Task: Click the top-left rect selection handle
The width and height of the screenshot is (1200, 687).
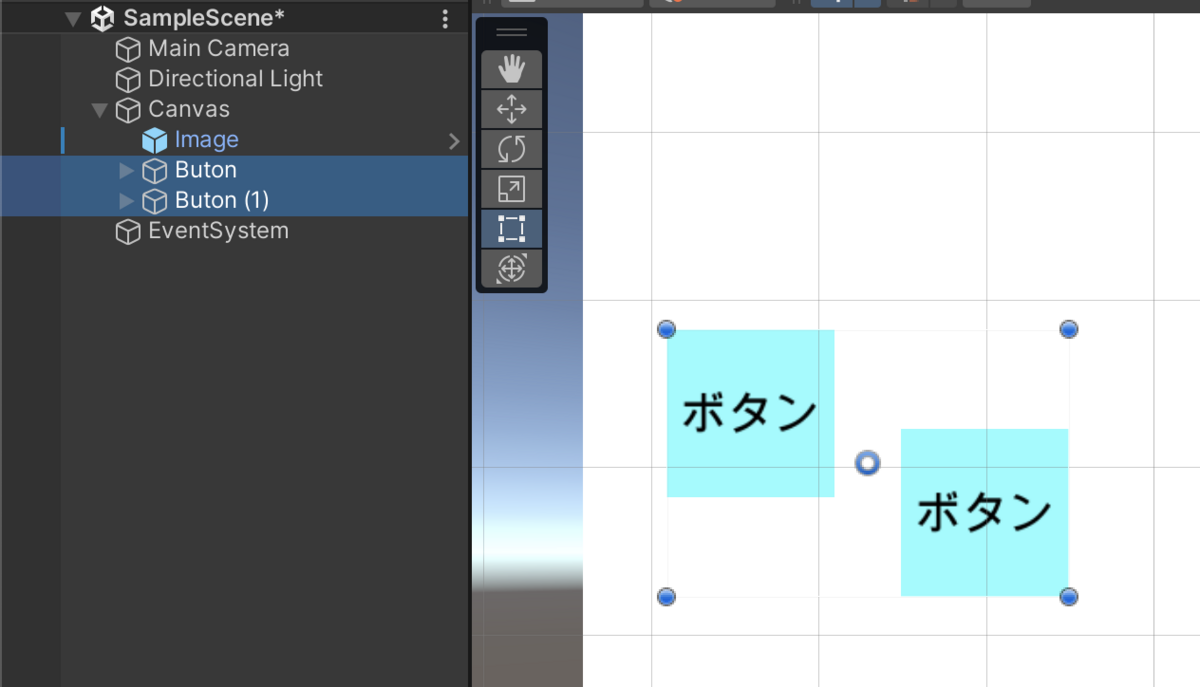Action: pos(667,329)
